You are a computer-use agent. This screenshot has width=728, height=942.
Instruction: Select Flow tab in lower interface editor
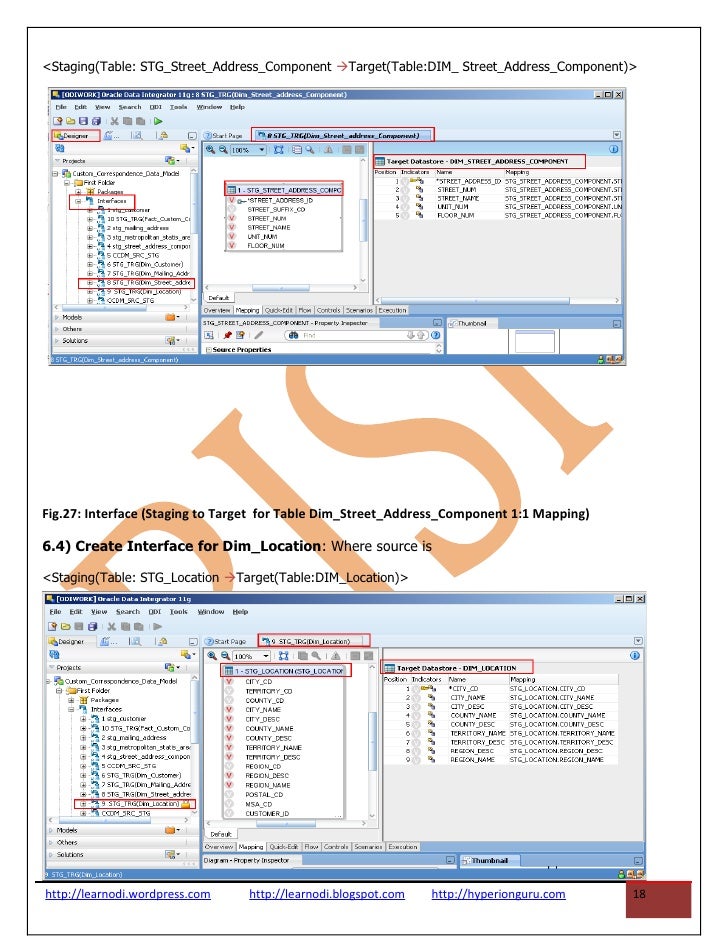(311, 847)
